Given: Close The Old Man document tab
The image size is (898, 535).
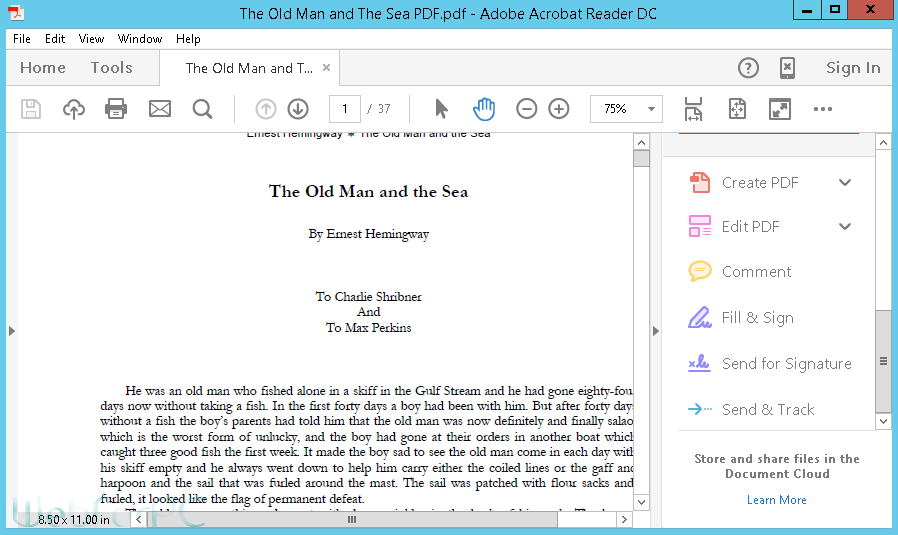Looking at the screenshot, I should click(x=326, y=68).
